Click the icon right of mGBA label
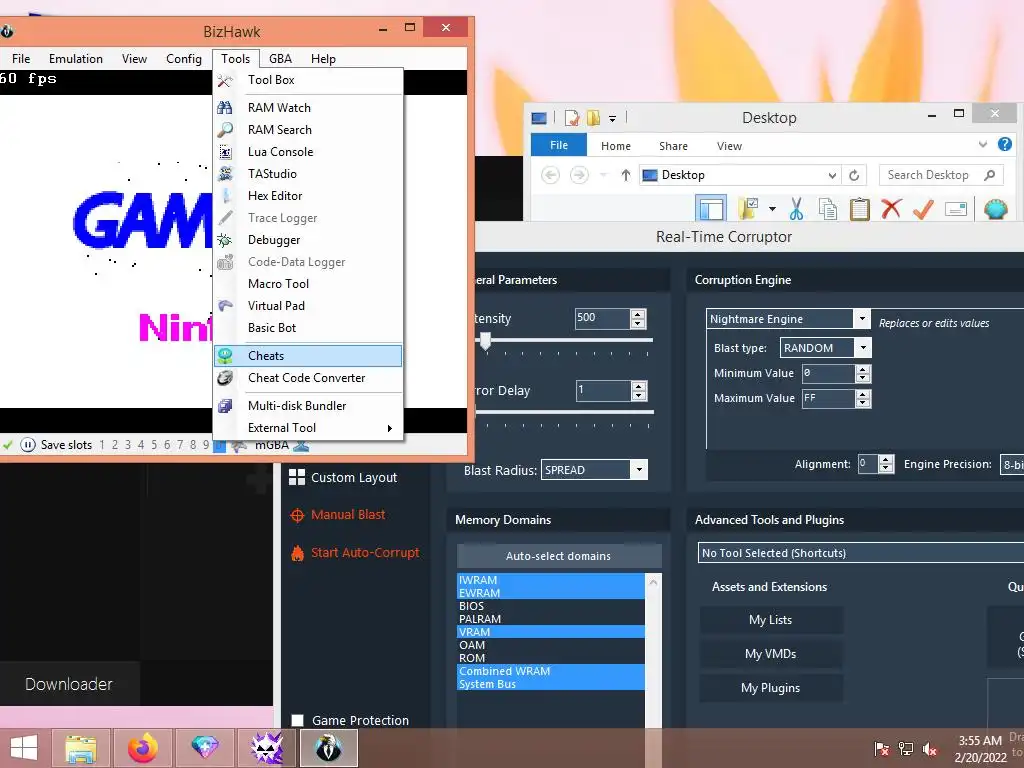Viewport: 1024px width, 768px height. pos(301,445)
